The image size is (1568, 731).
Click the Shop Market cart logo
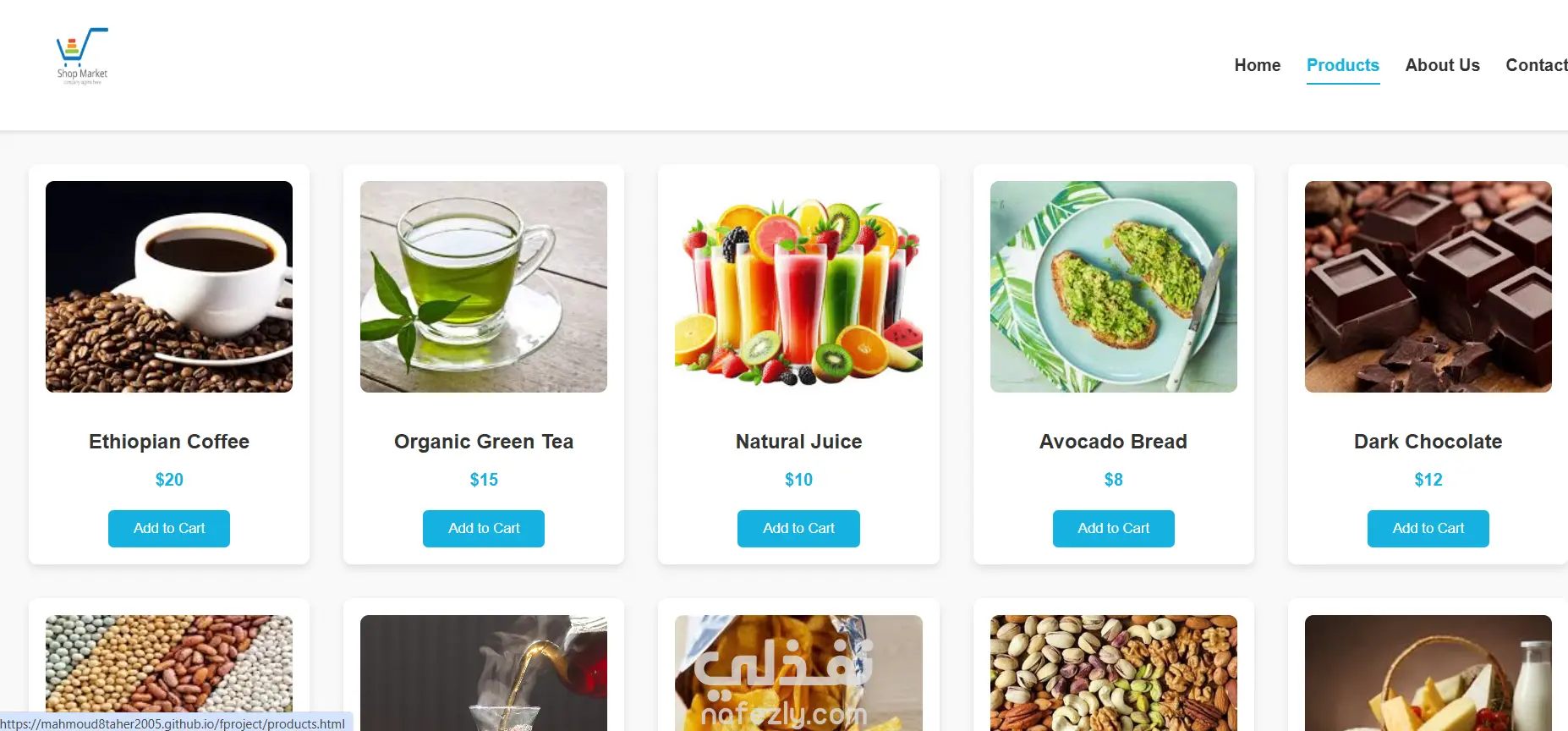pyautogui.click(x=82, y=56)
